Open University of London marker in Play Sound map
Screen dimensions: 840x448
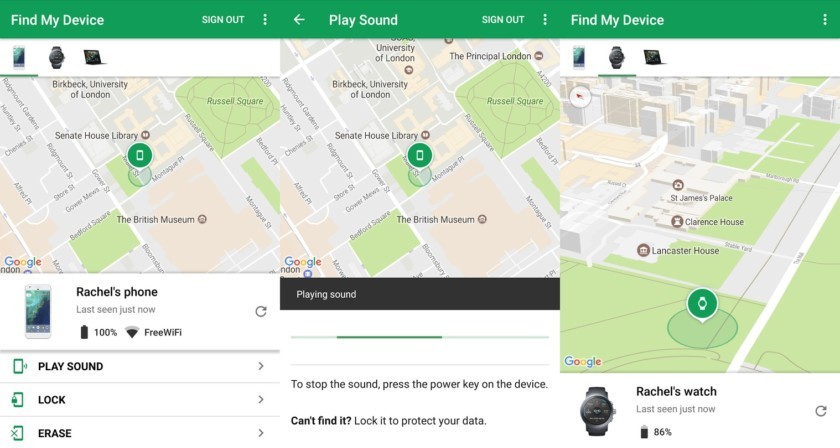click(x=409, y=70)
